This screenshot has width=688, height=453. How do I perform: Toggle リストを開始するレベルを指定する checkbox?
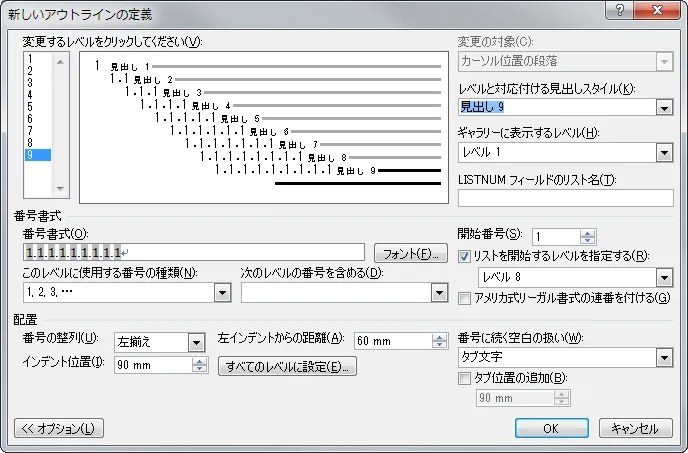click(464, 256)
